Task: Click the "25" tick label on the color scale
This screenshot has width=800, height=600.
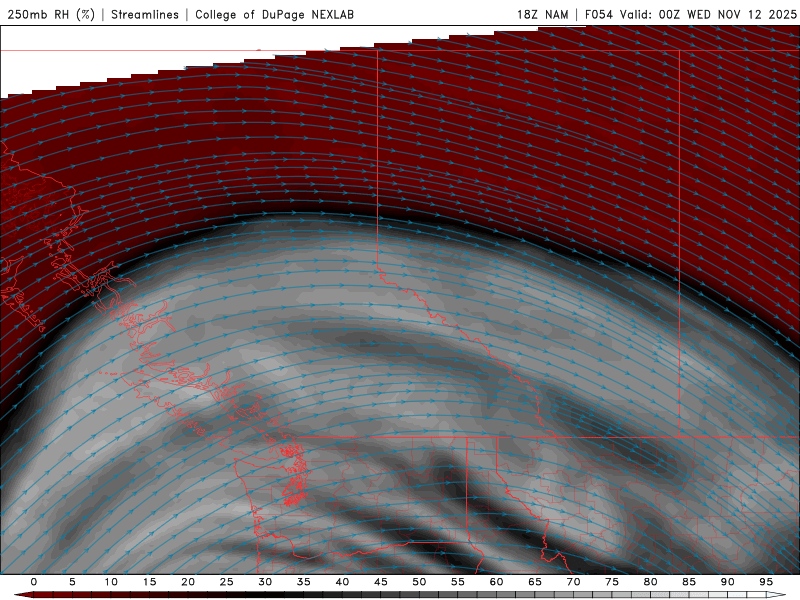Action: pos(227,582)
